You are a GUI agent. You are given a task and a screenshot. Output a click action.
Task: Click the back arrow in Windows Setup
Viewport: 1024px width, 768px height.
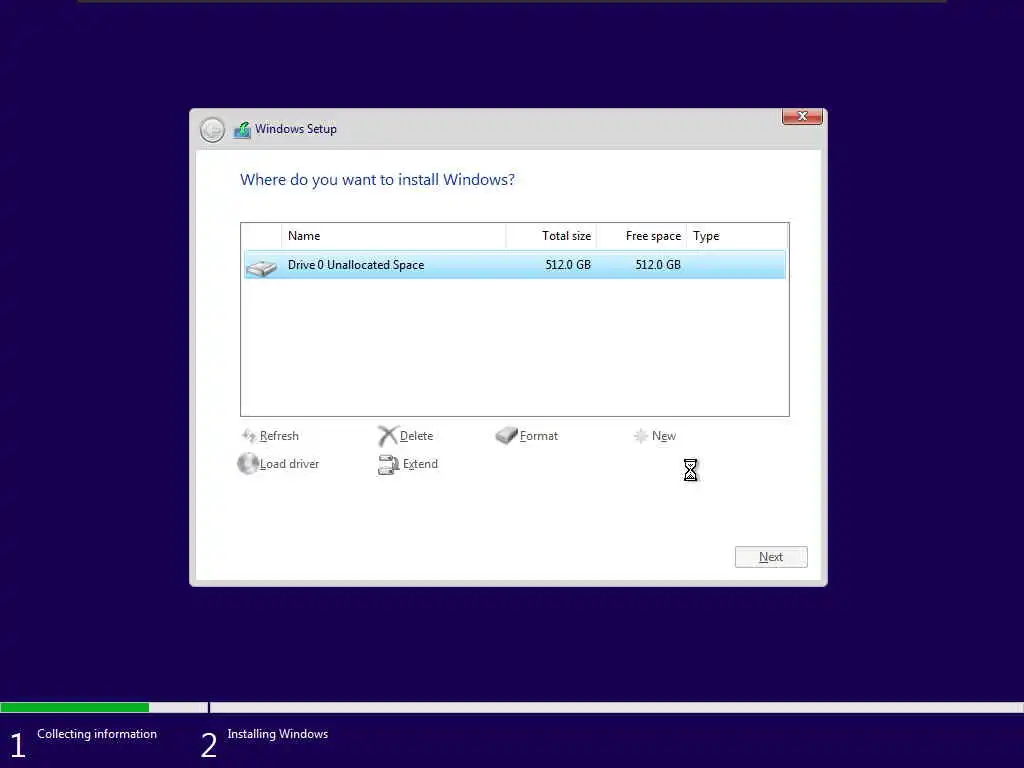[x=212, y=129]
